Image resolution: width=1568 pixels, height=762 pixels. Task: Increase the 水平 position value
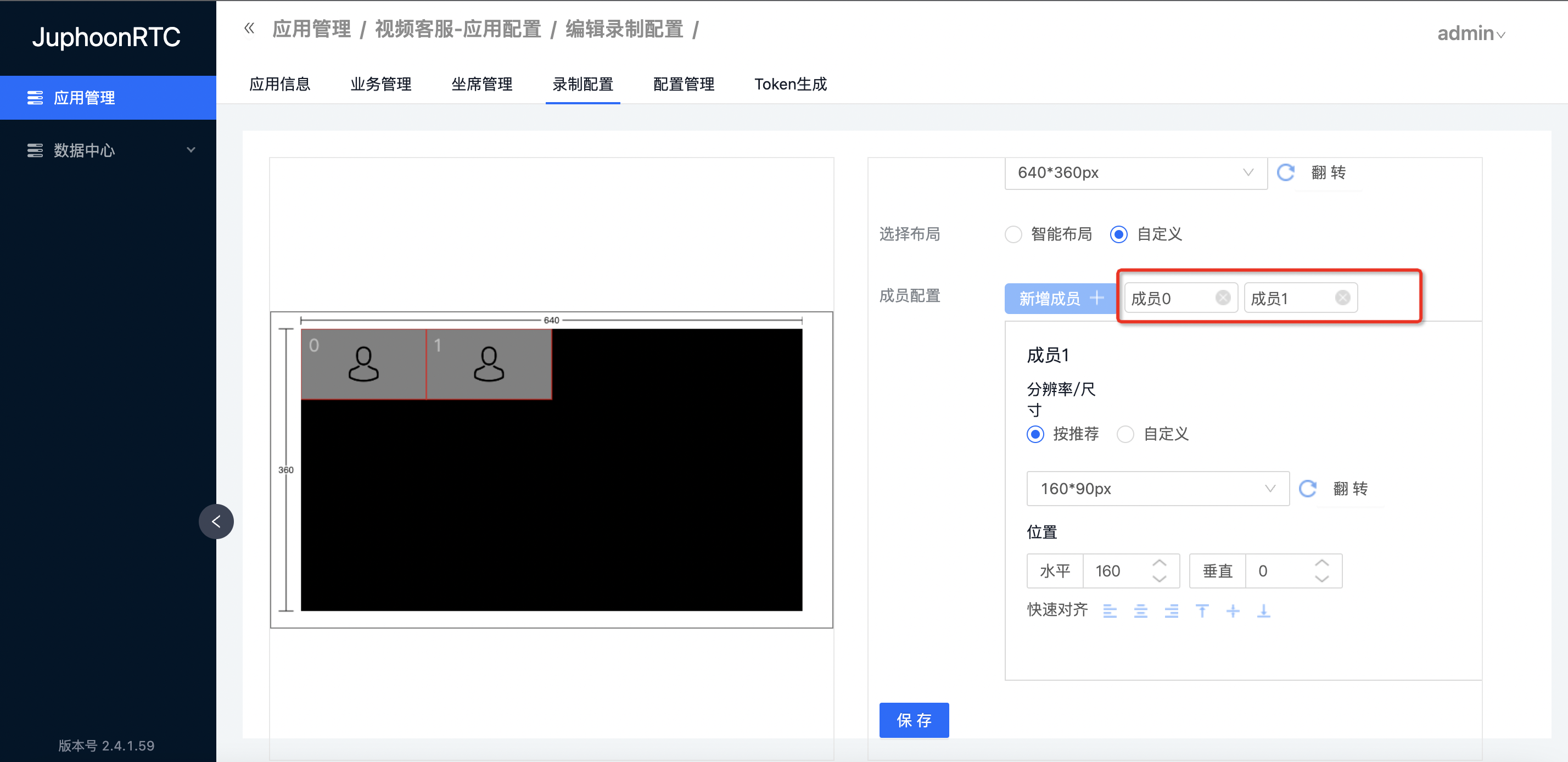point(1160,563)
